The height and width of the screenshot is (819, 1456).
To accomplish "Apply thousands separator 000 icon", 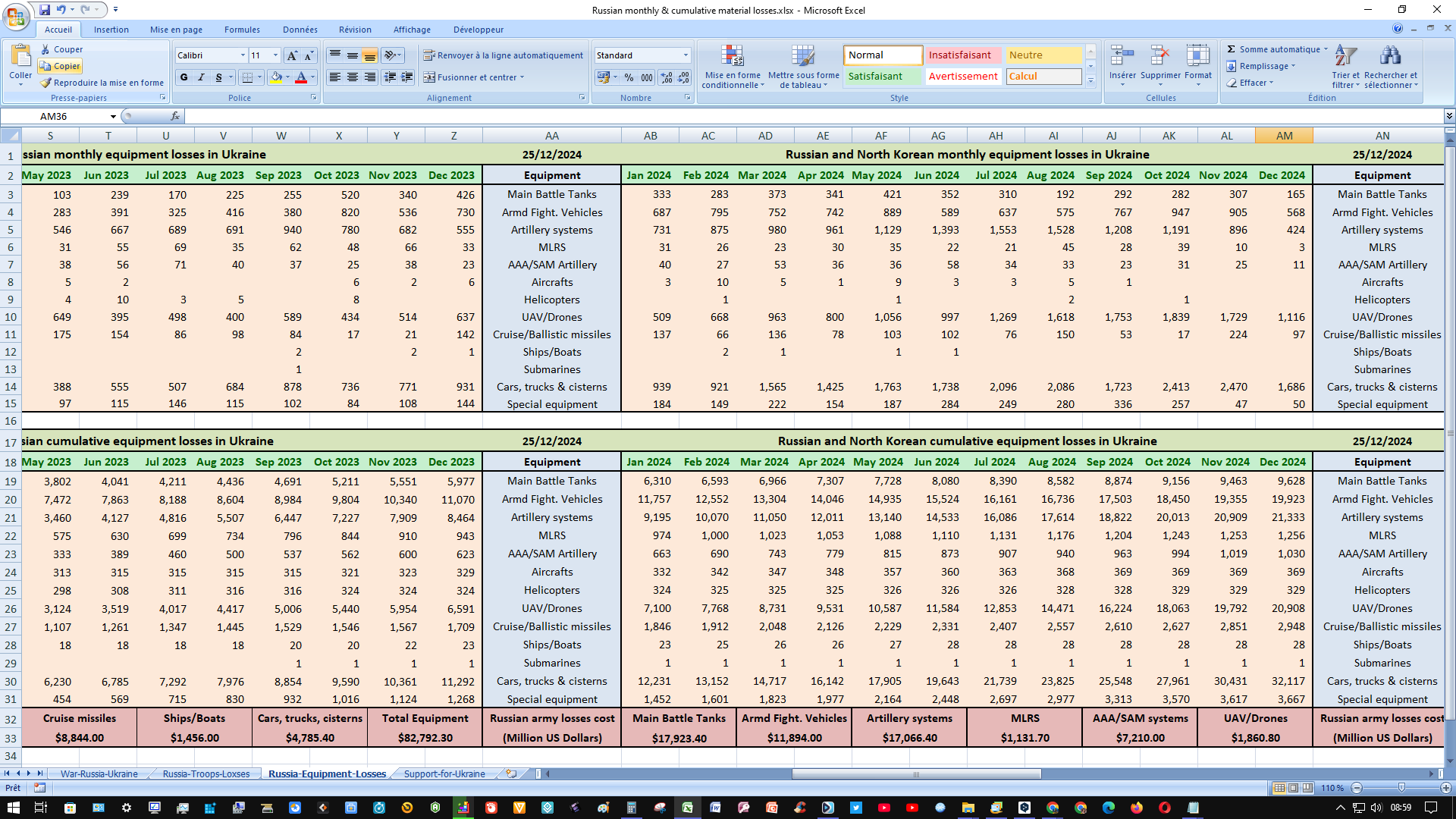I will [x=647, y=77].
